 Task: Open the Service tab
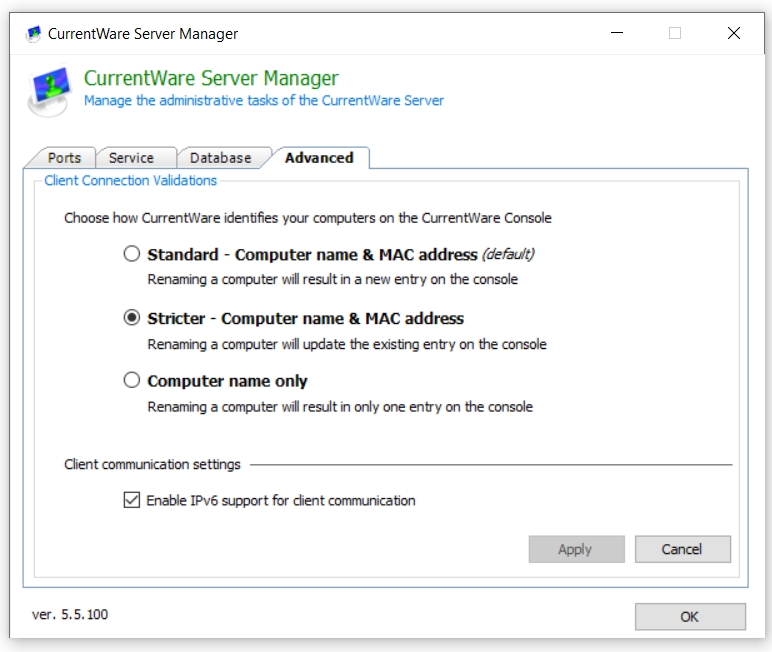pos(131,158)
